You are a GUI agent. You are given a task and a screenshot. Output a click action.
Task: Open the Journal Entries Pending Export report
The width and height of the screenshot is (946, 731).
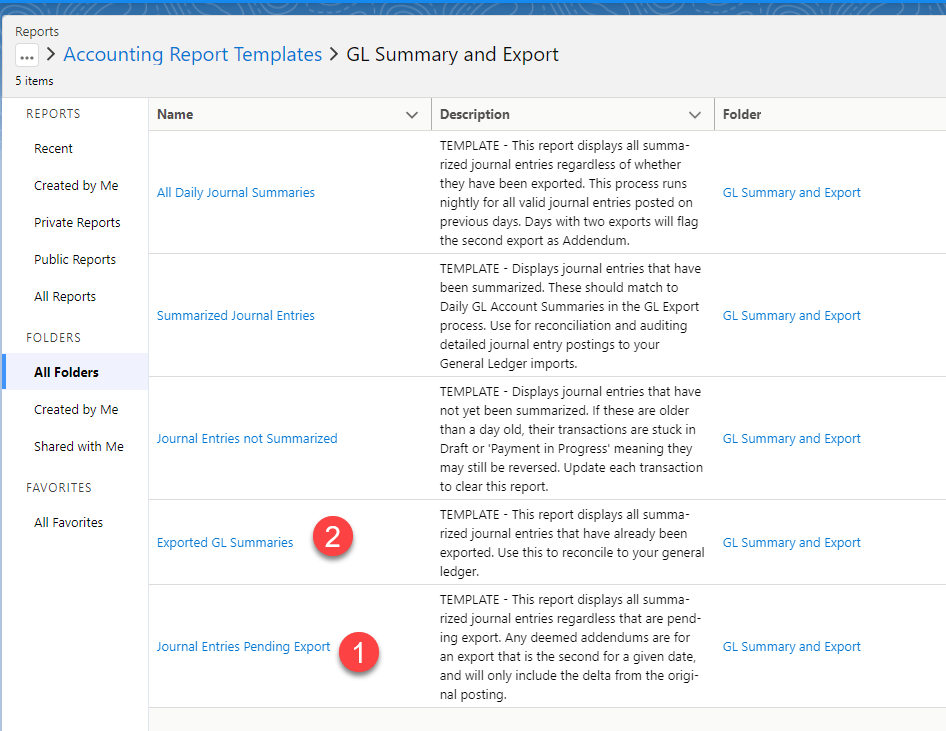[x=243, y=646]
